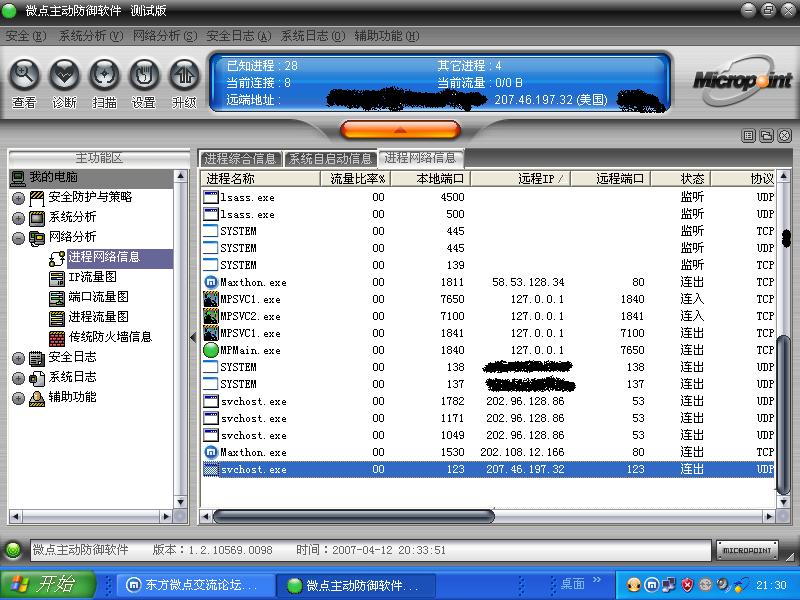Open the 系统分析(V) menu
Viewport: 800px width, 600px height.
[91, 36]
